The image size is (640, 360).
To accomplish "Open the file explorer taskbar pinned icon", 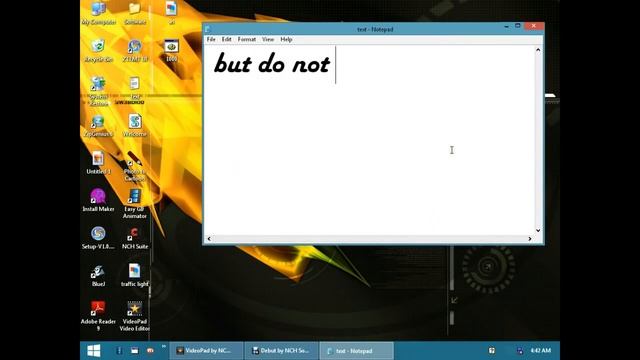I will [x=134, y=351].
